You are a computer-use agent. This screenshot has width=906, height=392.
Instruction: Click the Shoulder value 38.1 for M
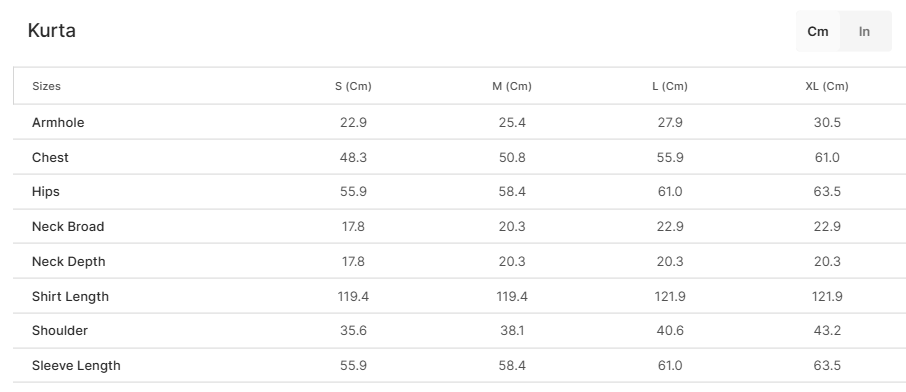pyautogui.click(x=512, y=331)
